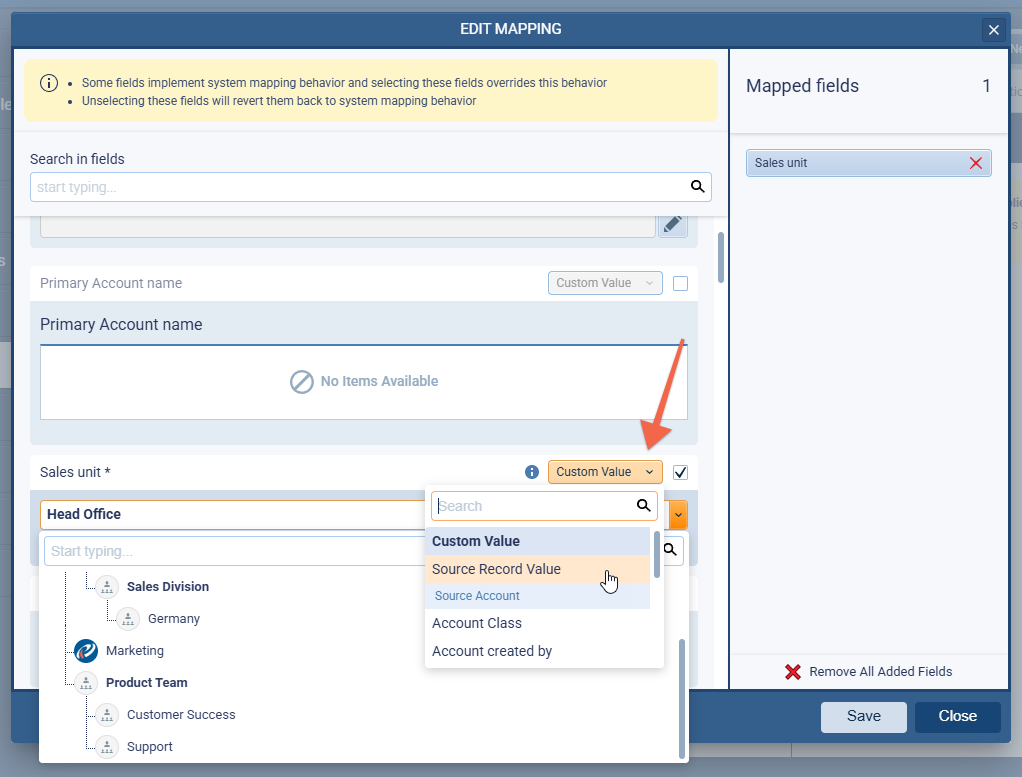The image size is (1022, 777).
Task: Uncheck the Sales unit checkbox
Action: [x=681, y=472]
